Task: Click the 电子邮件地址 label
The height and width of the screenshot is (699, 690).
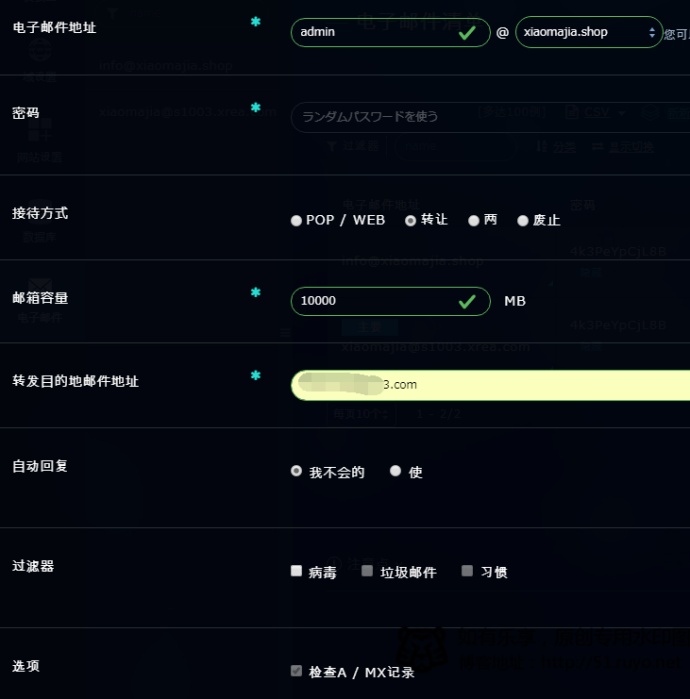Action: (x=54, y=28)
